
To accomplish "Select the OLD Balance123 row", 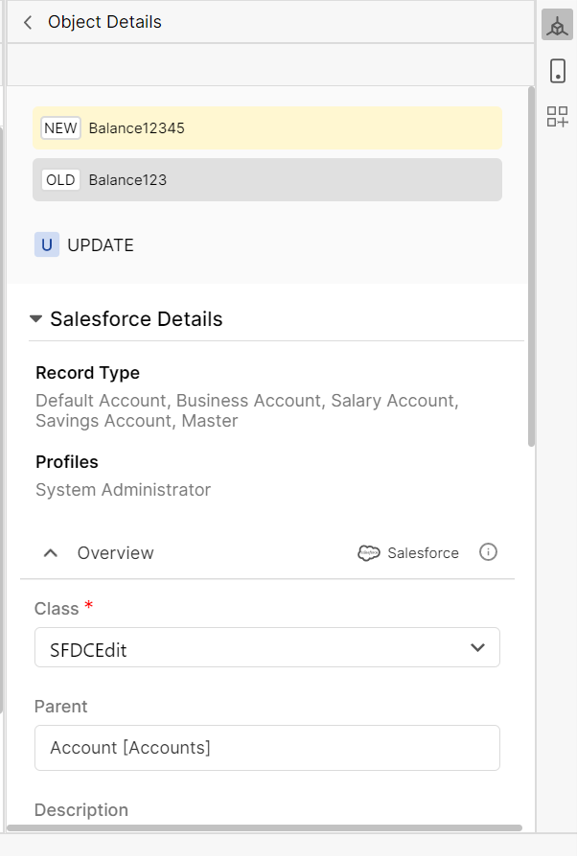I will [x=267, y=180].
